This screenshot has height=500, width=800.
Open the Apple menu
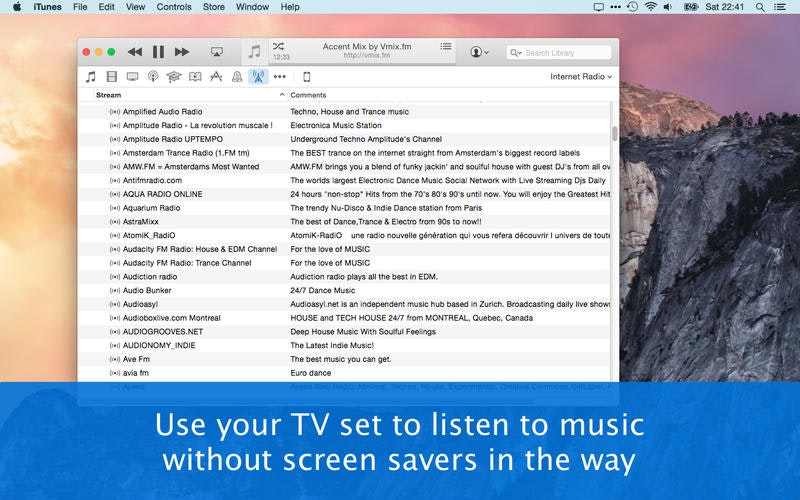coord(17,7)
